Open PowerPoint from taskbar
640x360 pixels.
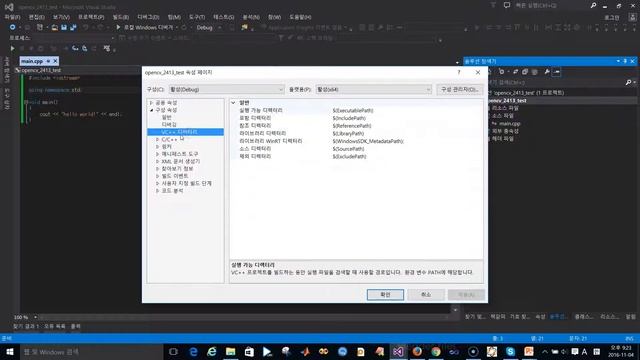(x=529, y=351)
